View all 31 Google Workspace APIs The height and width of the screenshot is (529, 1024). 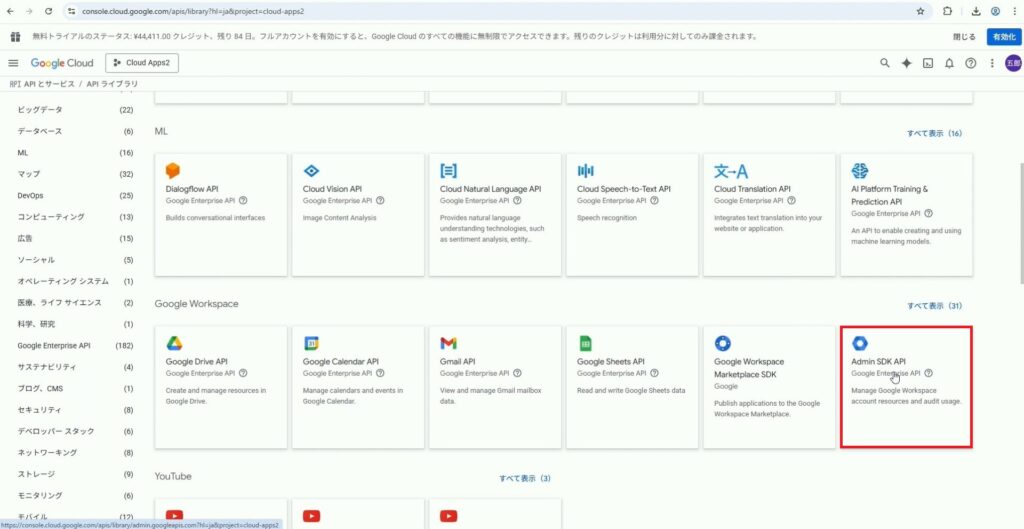click(933, 305)
